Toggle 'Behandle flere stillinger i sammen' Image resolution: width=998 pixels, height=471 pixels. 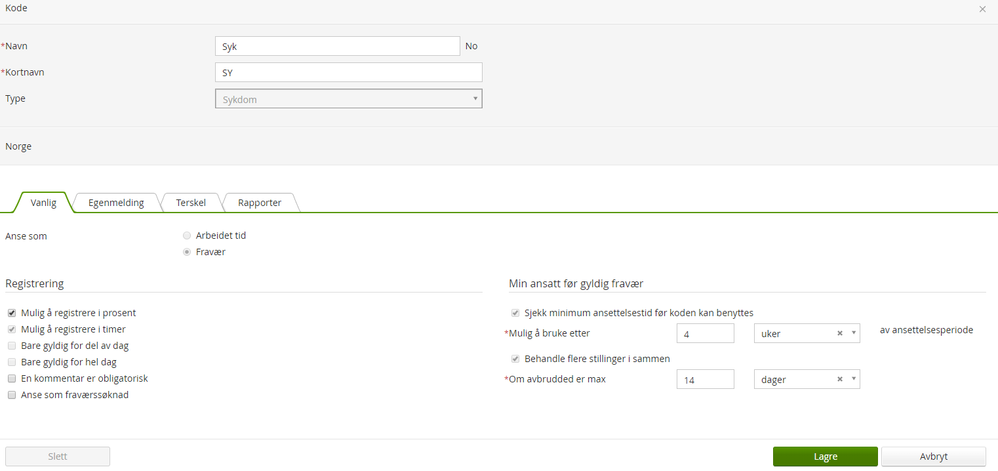click(516, 359)
